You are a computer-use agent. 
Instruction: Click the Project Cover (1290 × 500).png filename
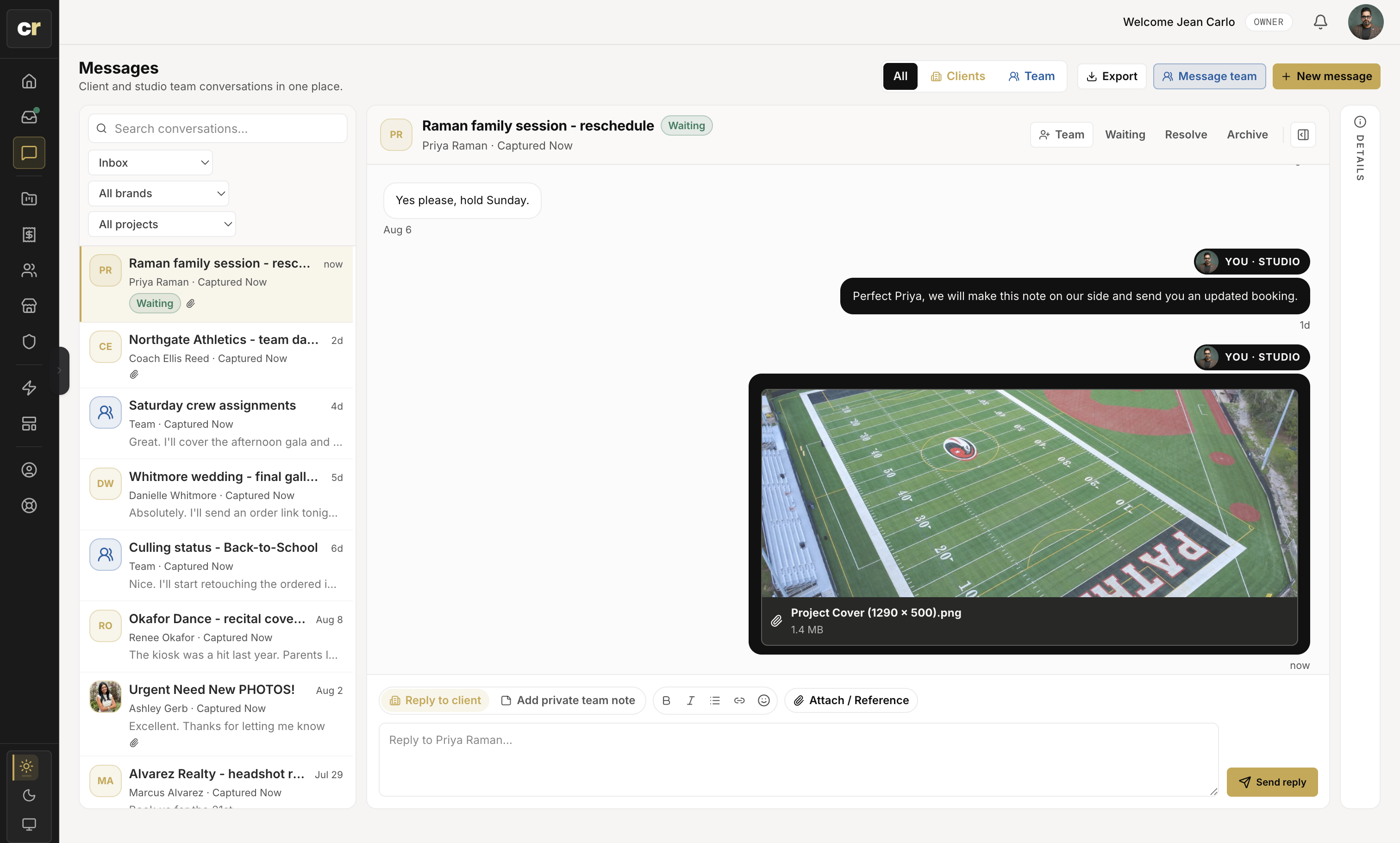[x=876, y=613]
